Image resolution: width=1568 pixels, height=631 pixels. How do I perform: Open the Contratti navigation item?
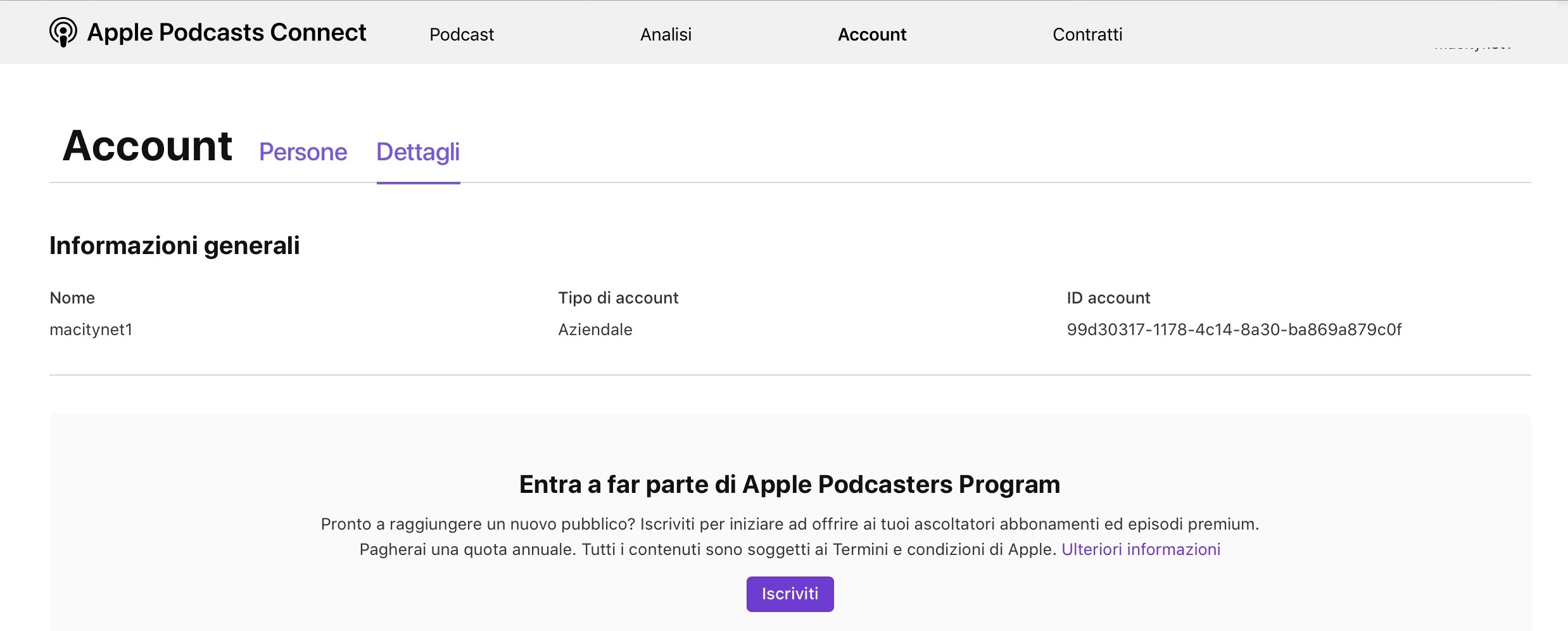point(1087,34)
